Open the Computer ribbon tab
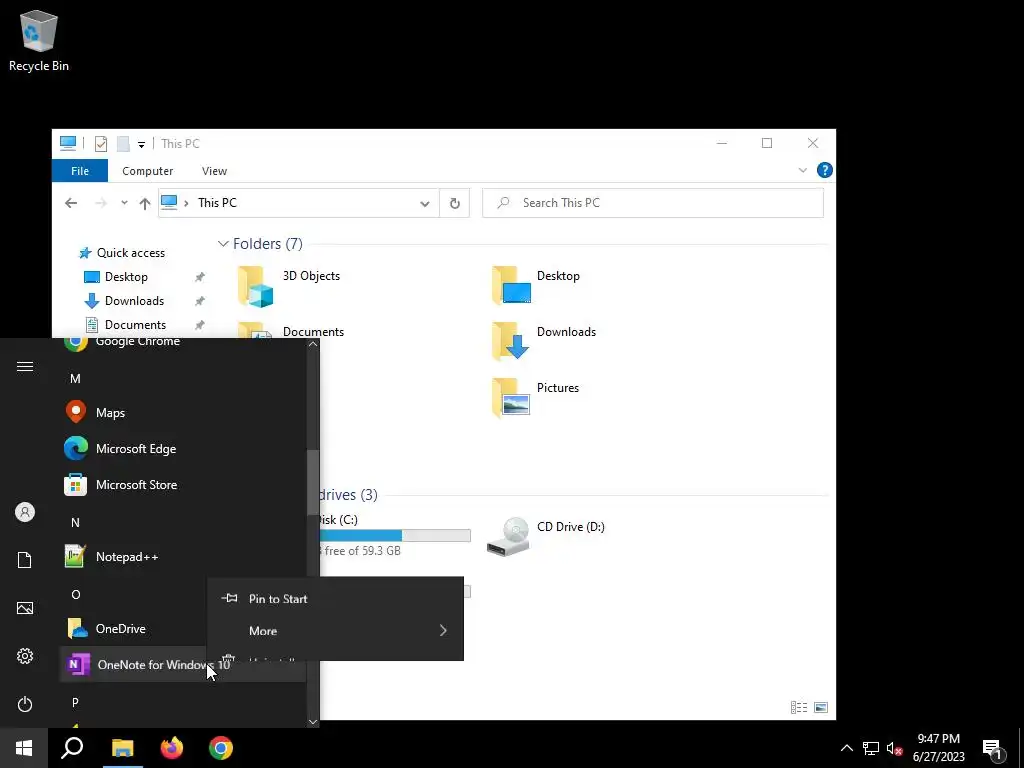Screen dimensions: 1024x768 [148, 171]
